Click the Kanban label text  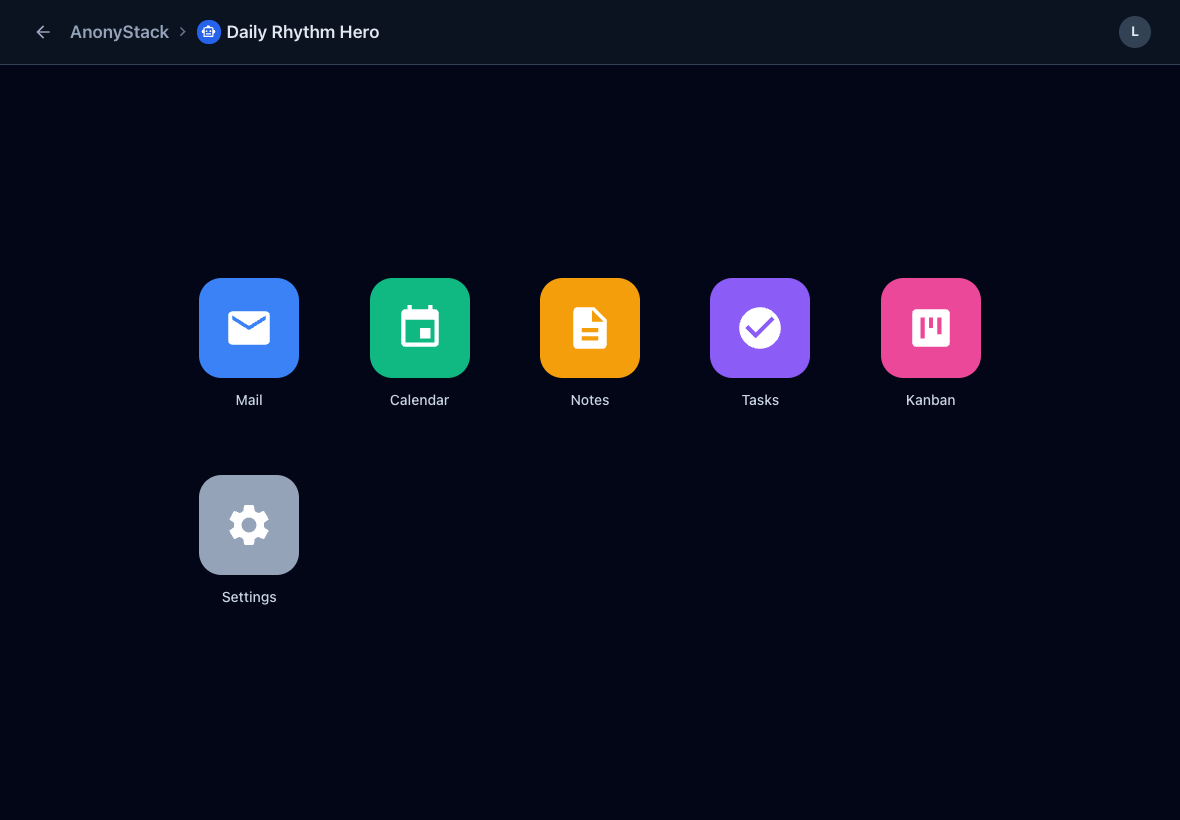click(930, 400)
